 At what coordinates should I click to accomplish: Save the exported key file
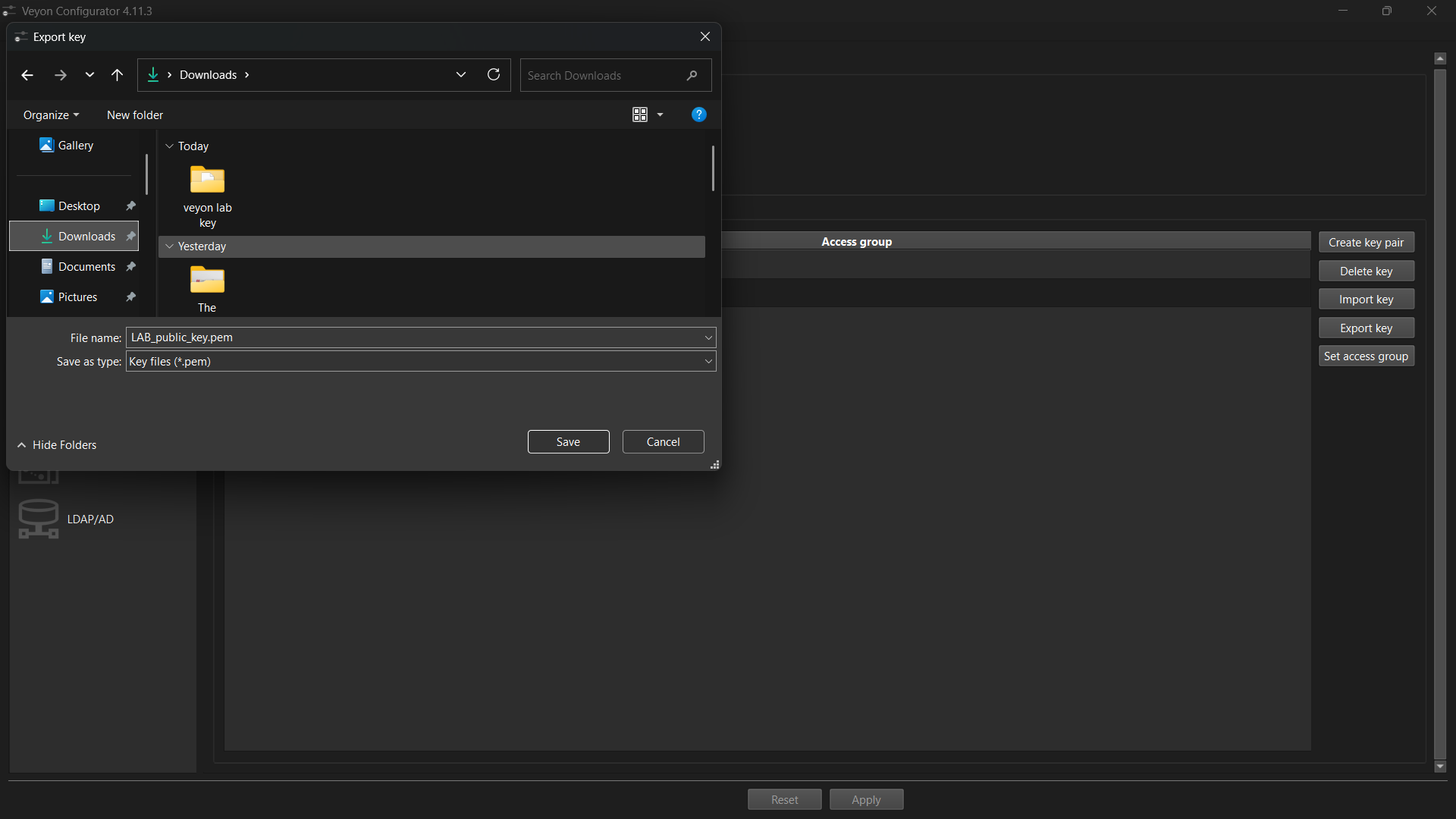(x=568, y=442)
